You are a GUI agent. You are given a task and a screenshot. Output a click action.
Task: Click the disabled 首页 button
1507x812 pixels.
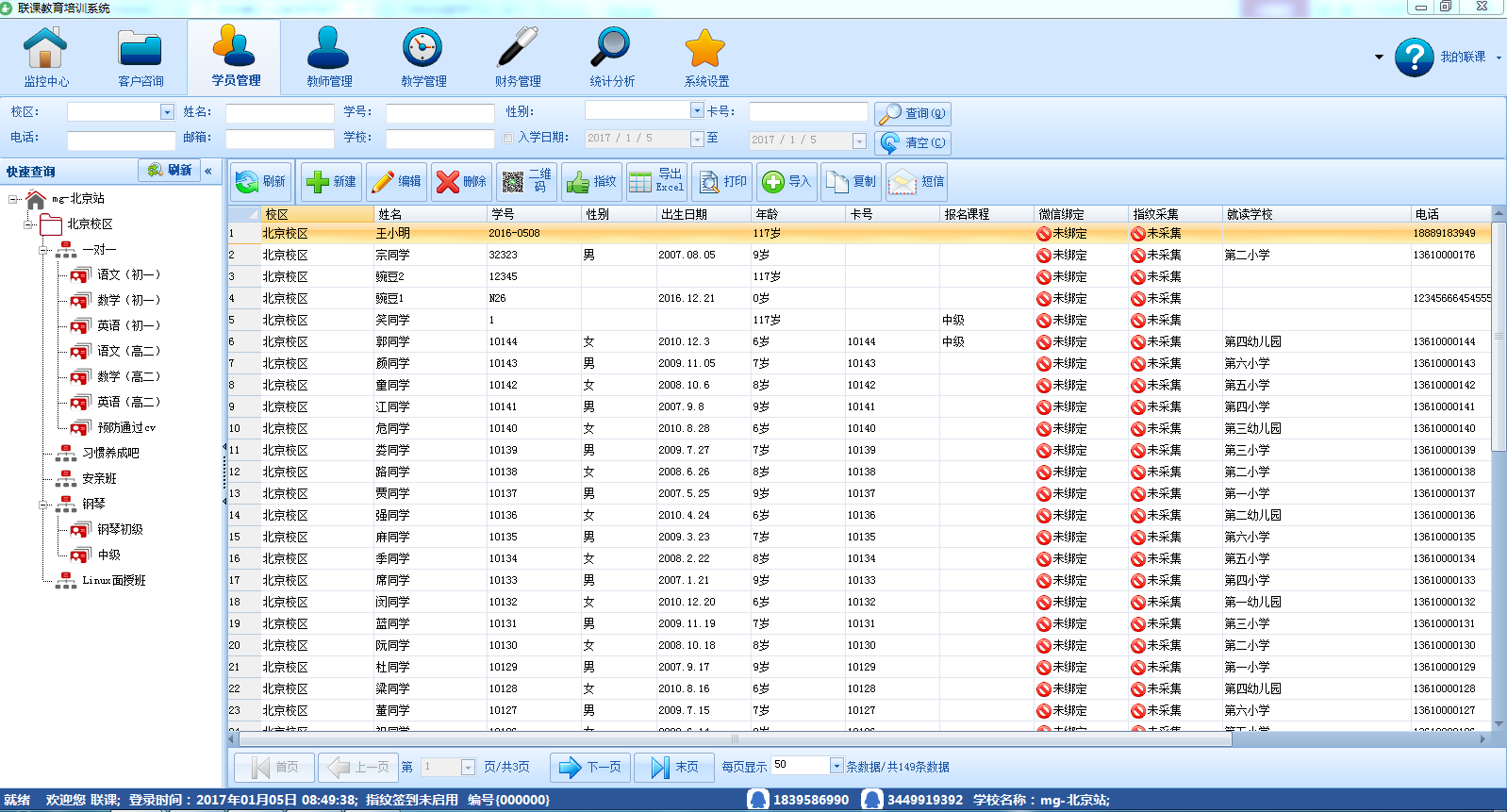(x=274, y=768)
